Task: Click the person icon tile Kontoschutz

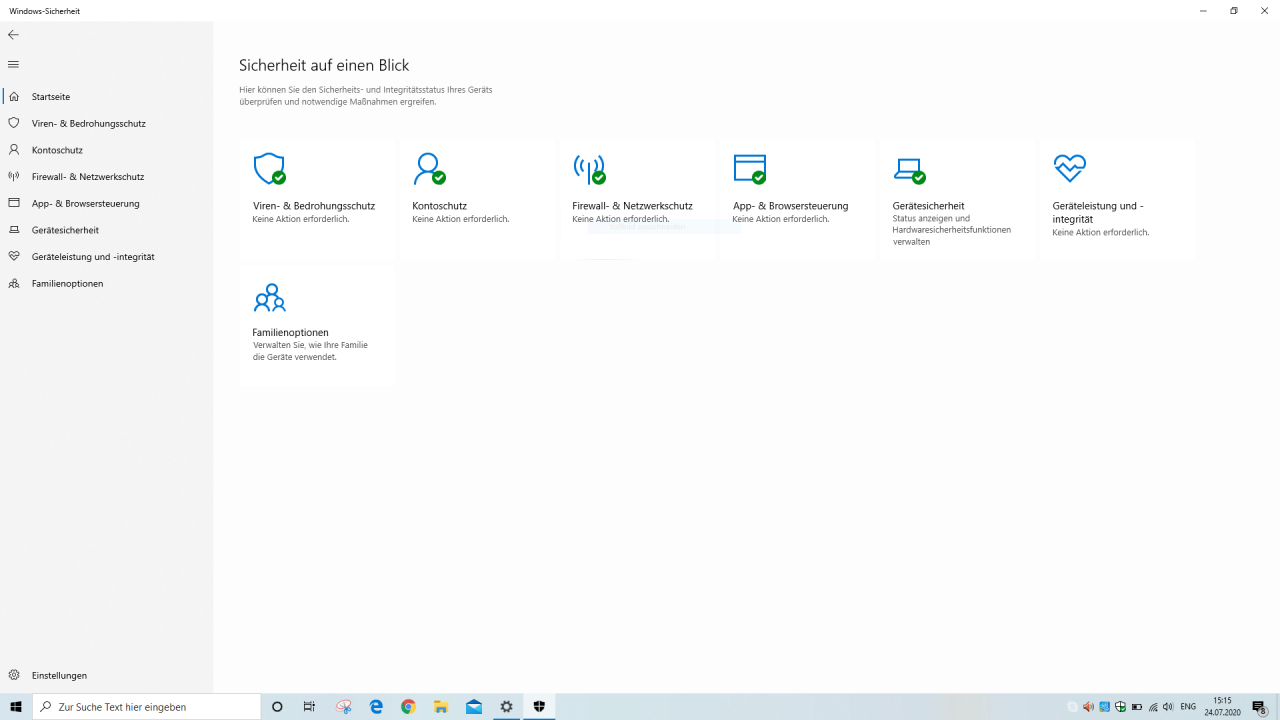Action: pos(477,200)
